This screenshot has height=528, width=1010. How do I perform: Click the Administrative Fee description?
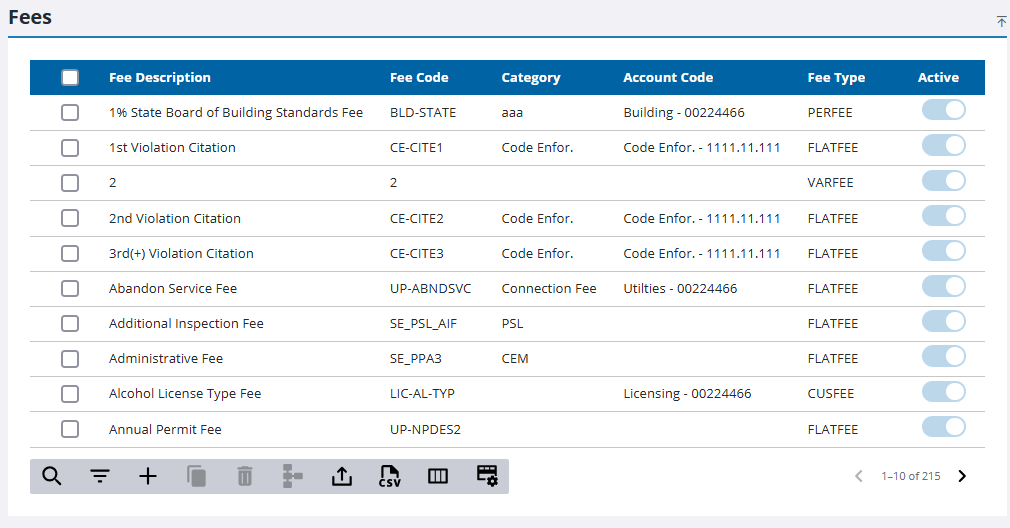click(x=166, y=359)
